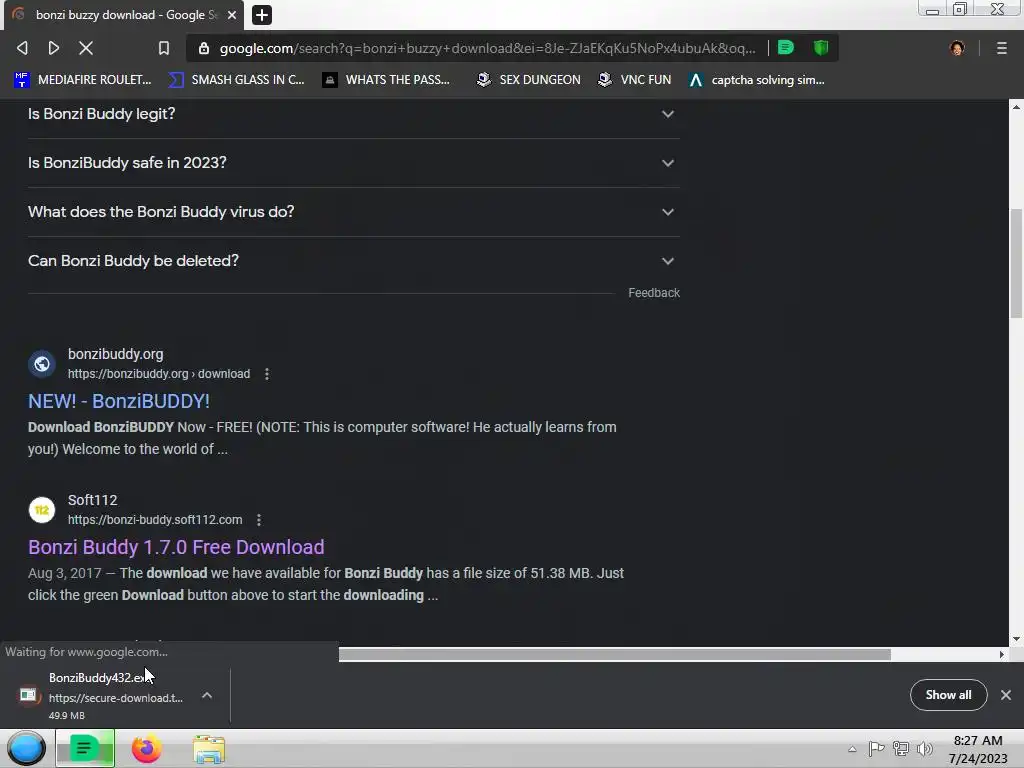
Task: Close the downloads bar
Action: coord(1006,695)
